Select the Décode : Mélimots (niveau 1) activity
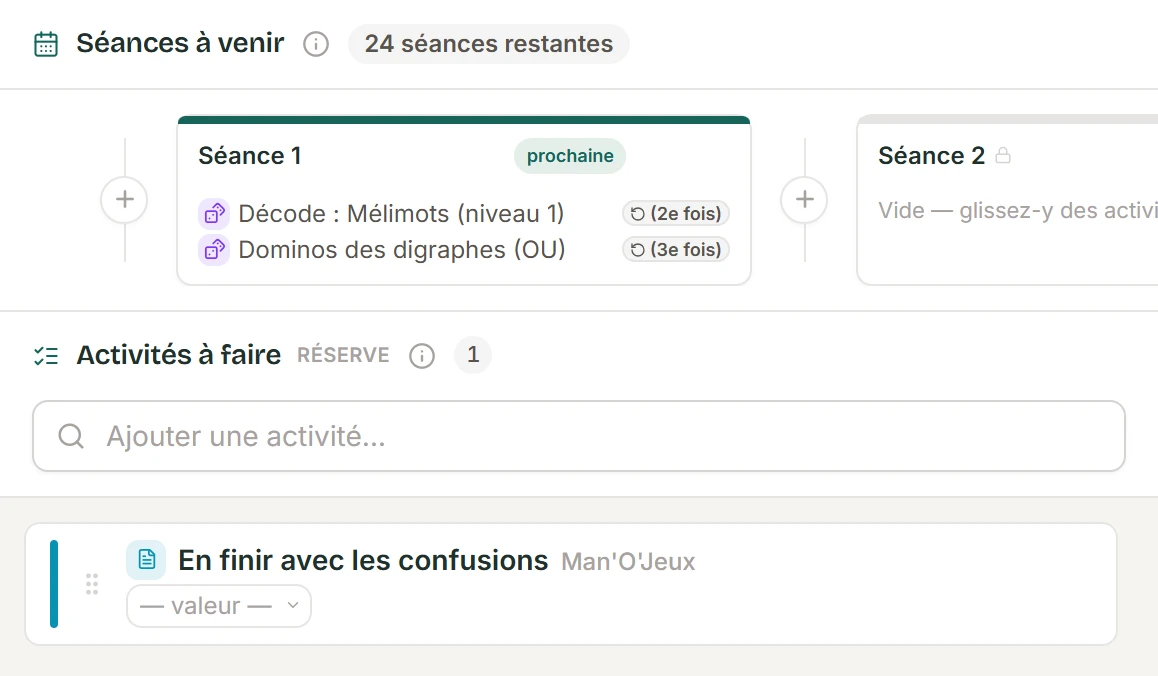 (x=401, y=214)
